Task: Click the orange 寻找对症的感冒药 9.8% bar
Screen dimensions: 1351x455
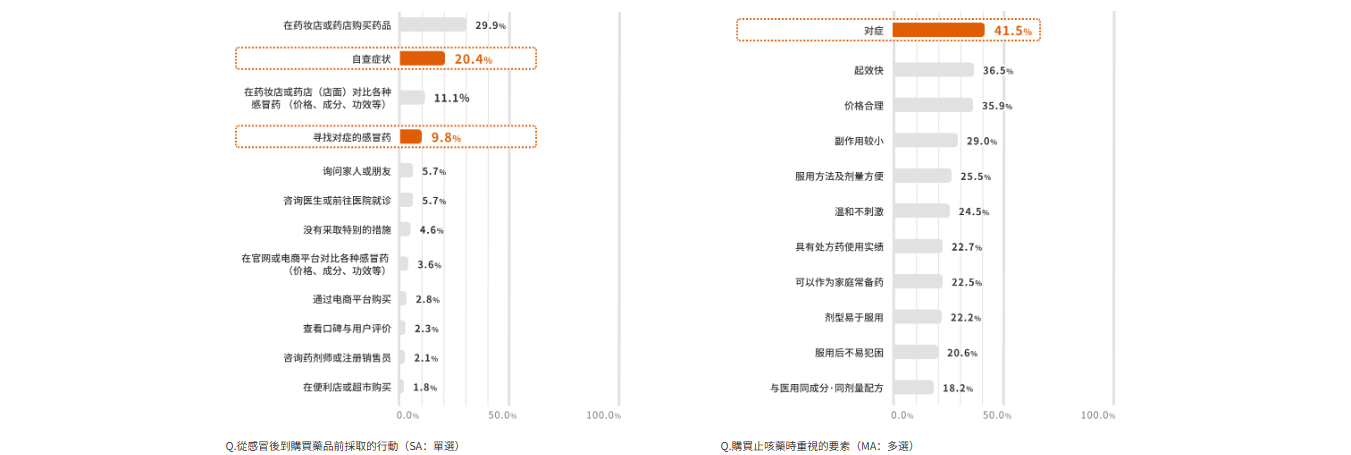Action: (411, 136)
